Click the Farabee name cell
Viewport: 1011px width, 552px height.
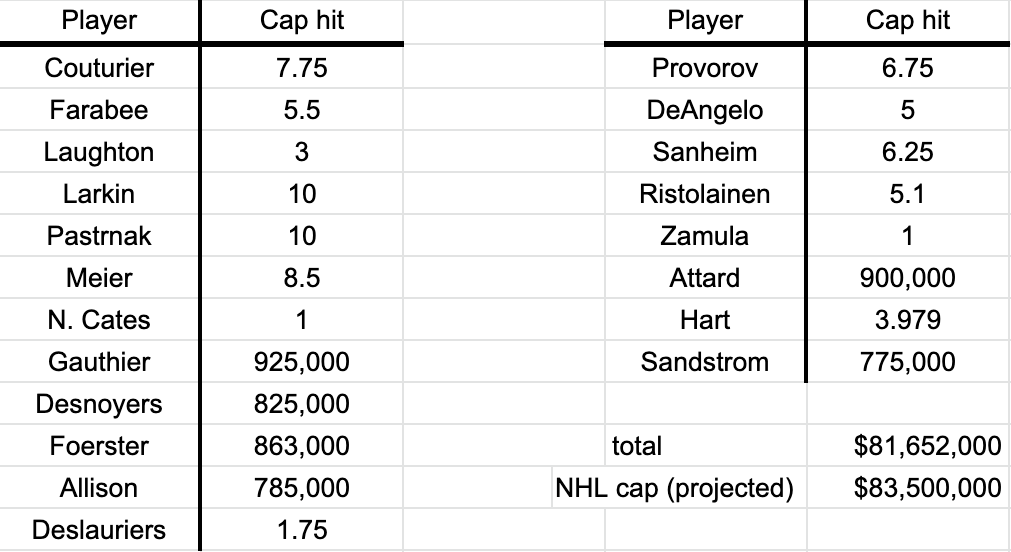click(99, 110)
